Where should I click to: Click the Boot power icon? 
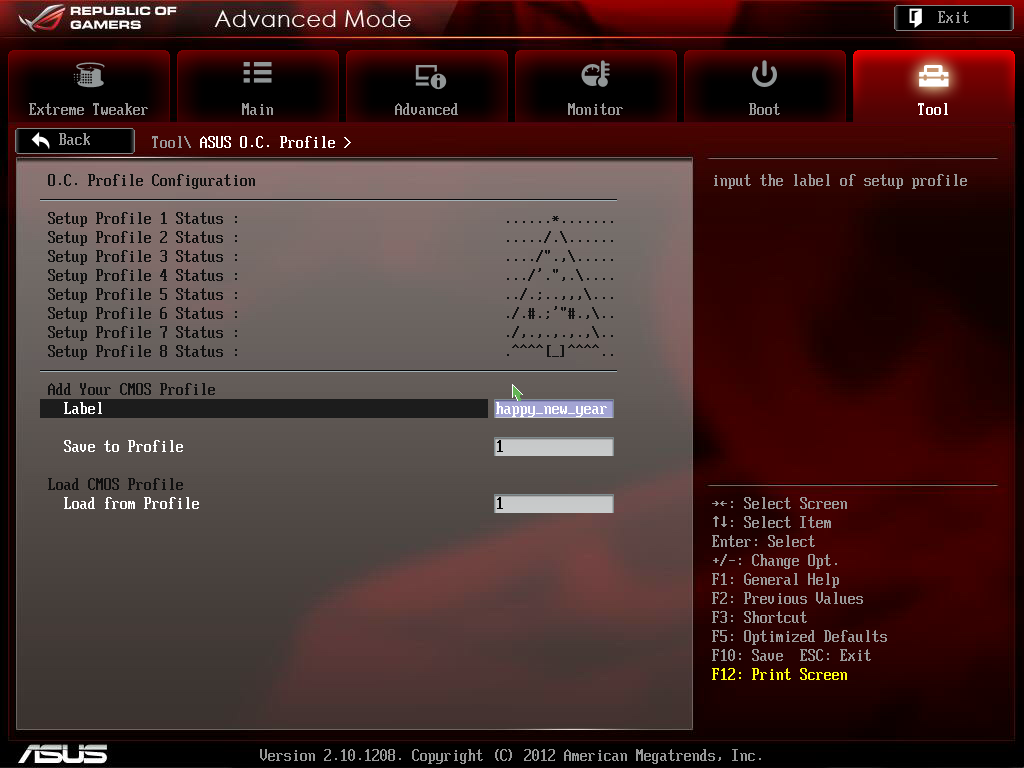point(763,74)
